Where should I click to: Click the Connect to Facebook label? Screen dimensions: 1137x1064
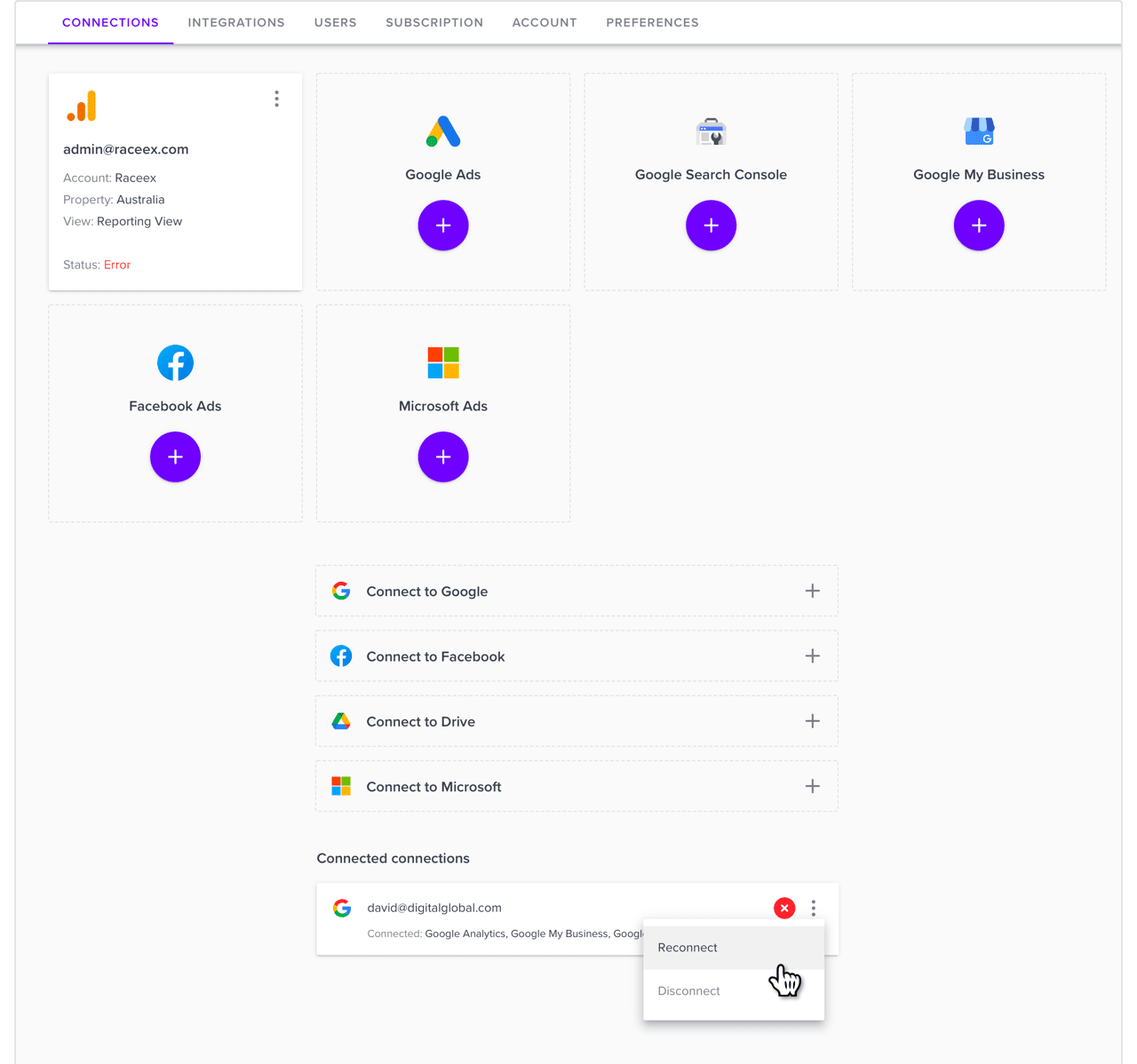coord(435,656)
